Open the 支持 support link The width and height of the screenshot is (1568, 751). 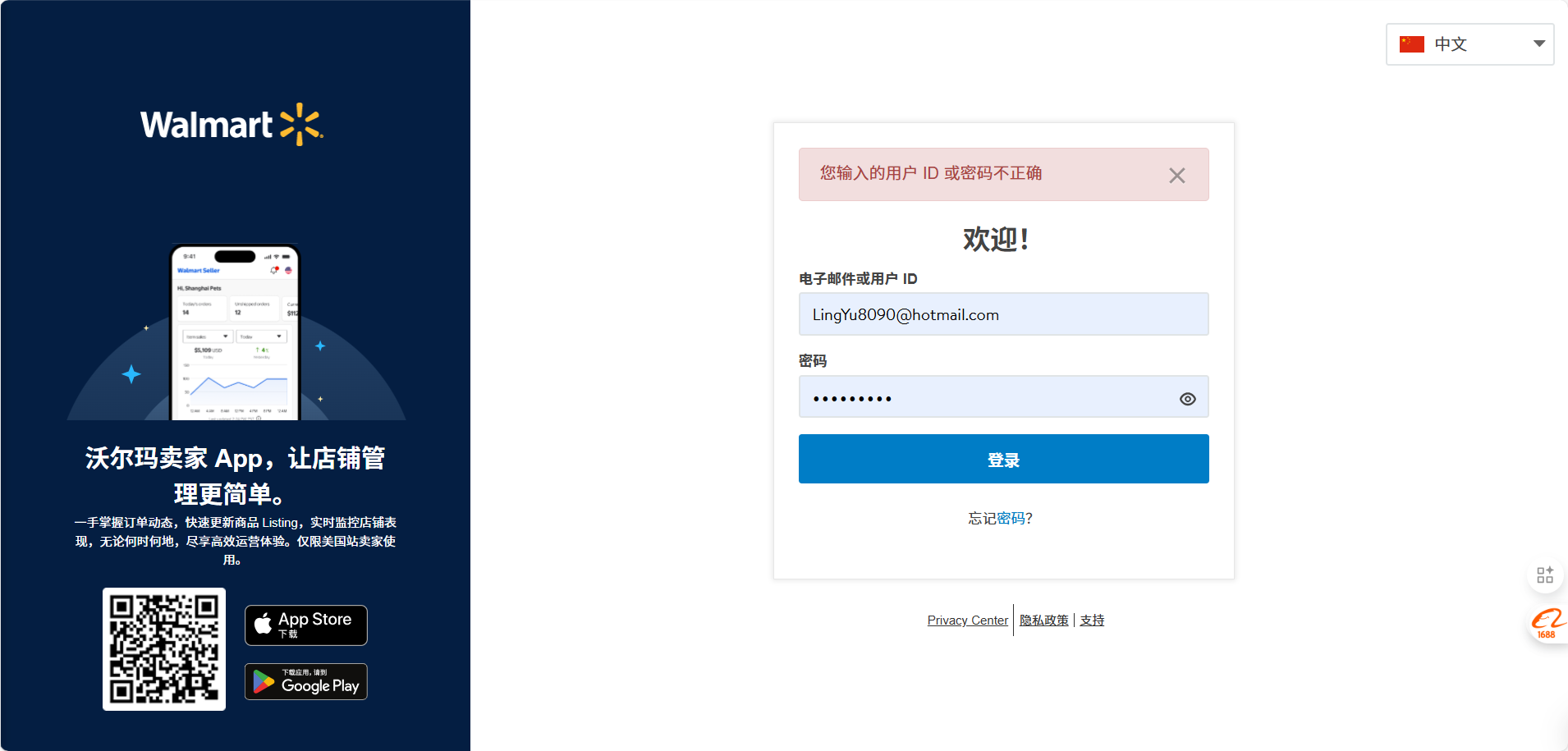[x=1091, y=620]
